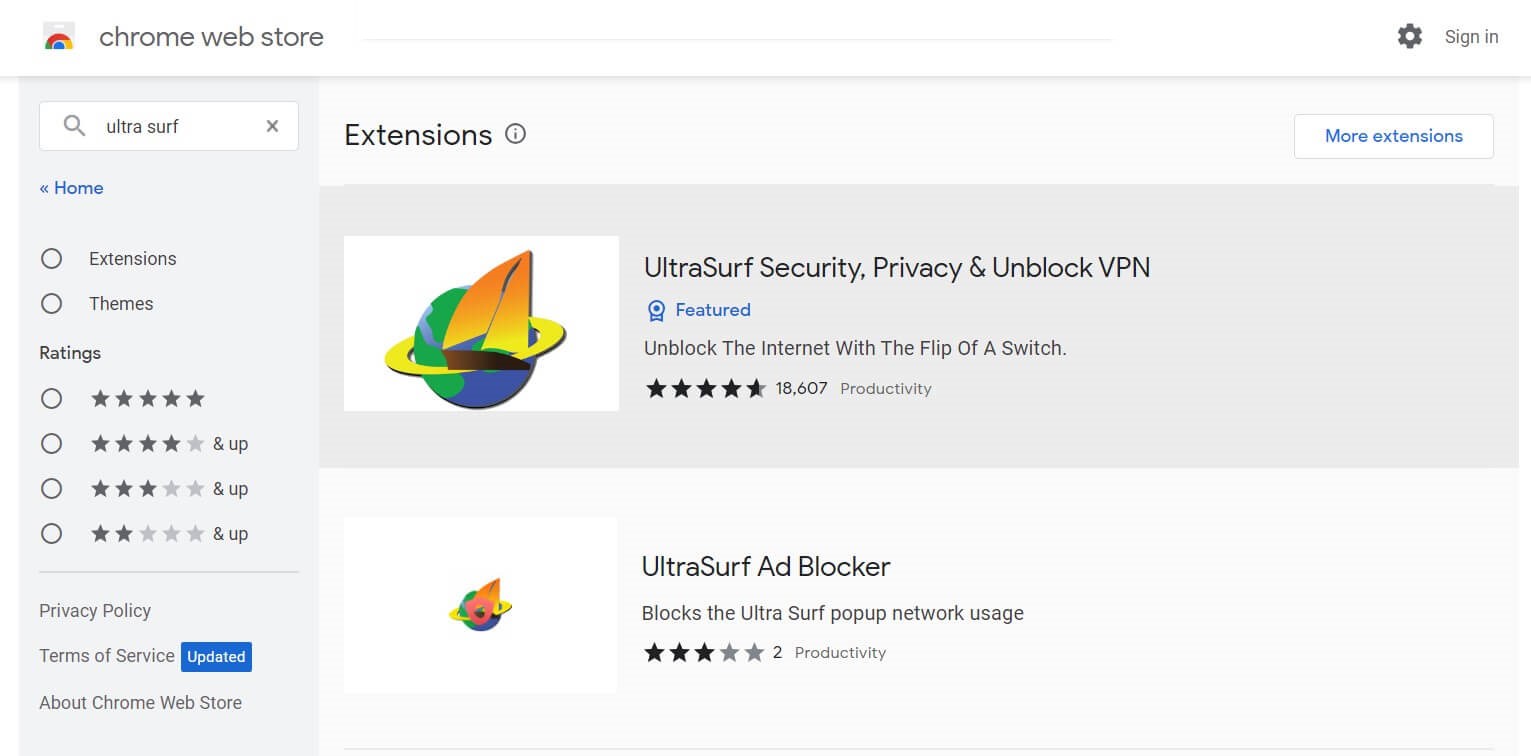Filter by two stars & up
The width and height of the screenshot is (1531, 756).
click(52, 534)
